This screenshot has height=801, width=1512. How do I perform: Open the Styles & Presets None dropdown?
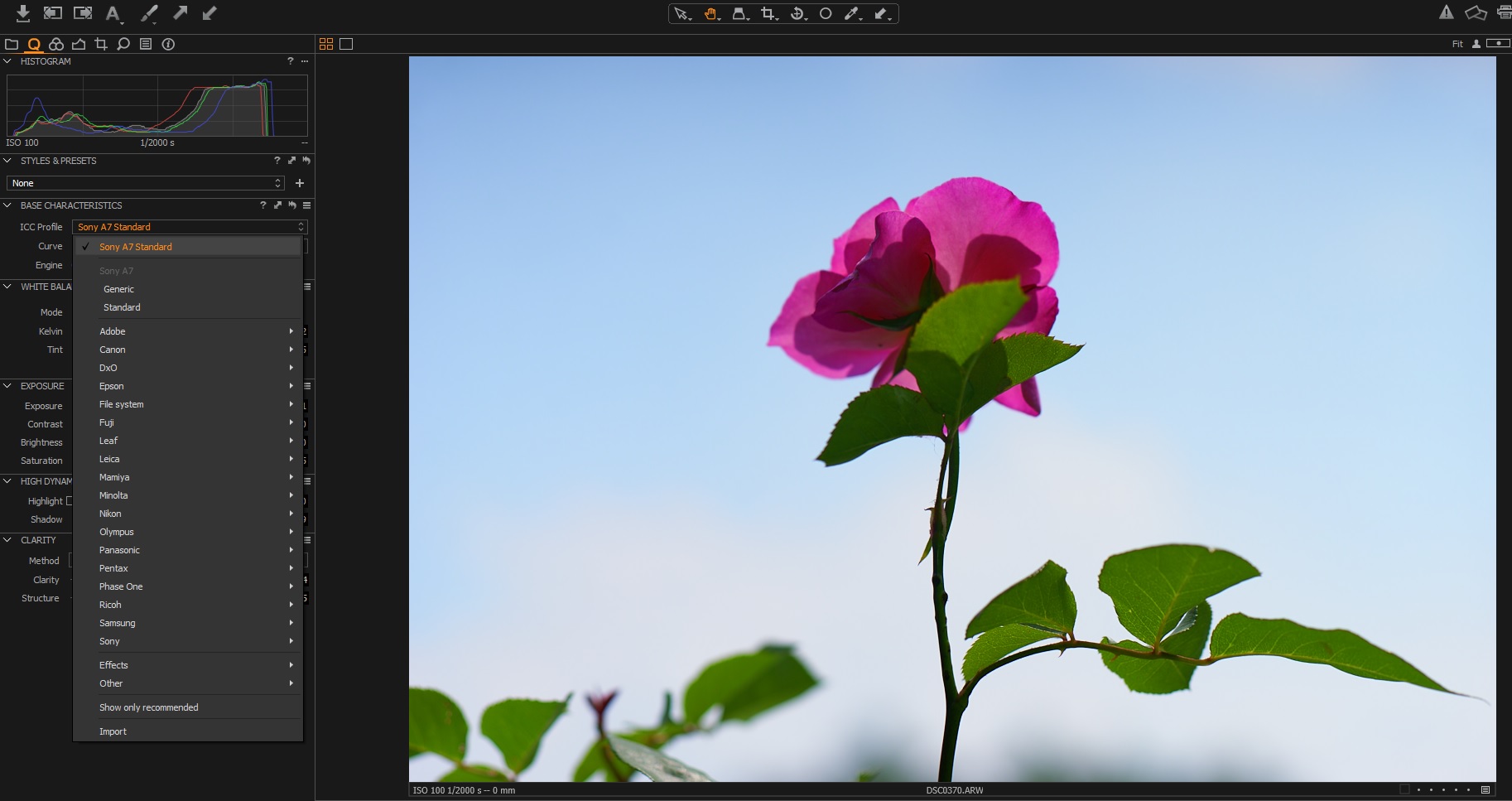pyautogui.click(x=146, y=183)
